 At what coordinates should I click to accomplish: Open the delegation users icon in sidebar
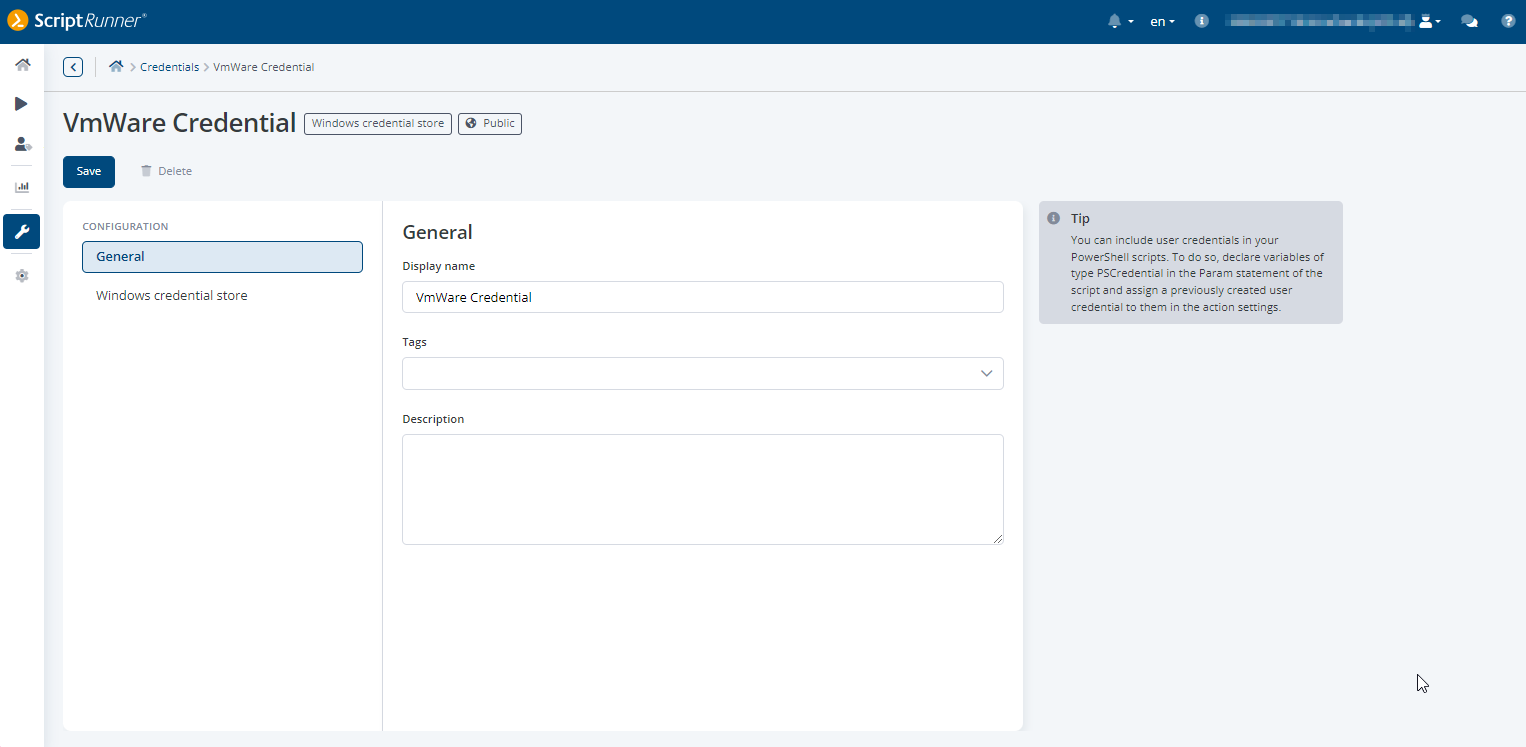coord(22,144)
